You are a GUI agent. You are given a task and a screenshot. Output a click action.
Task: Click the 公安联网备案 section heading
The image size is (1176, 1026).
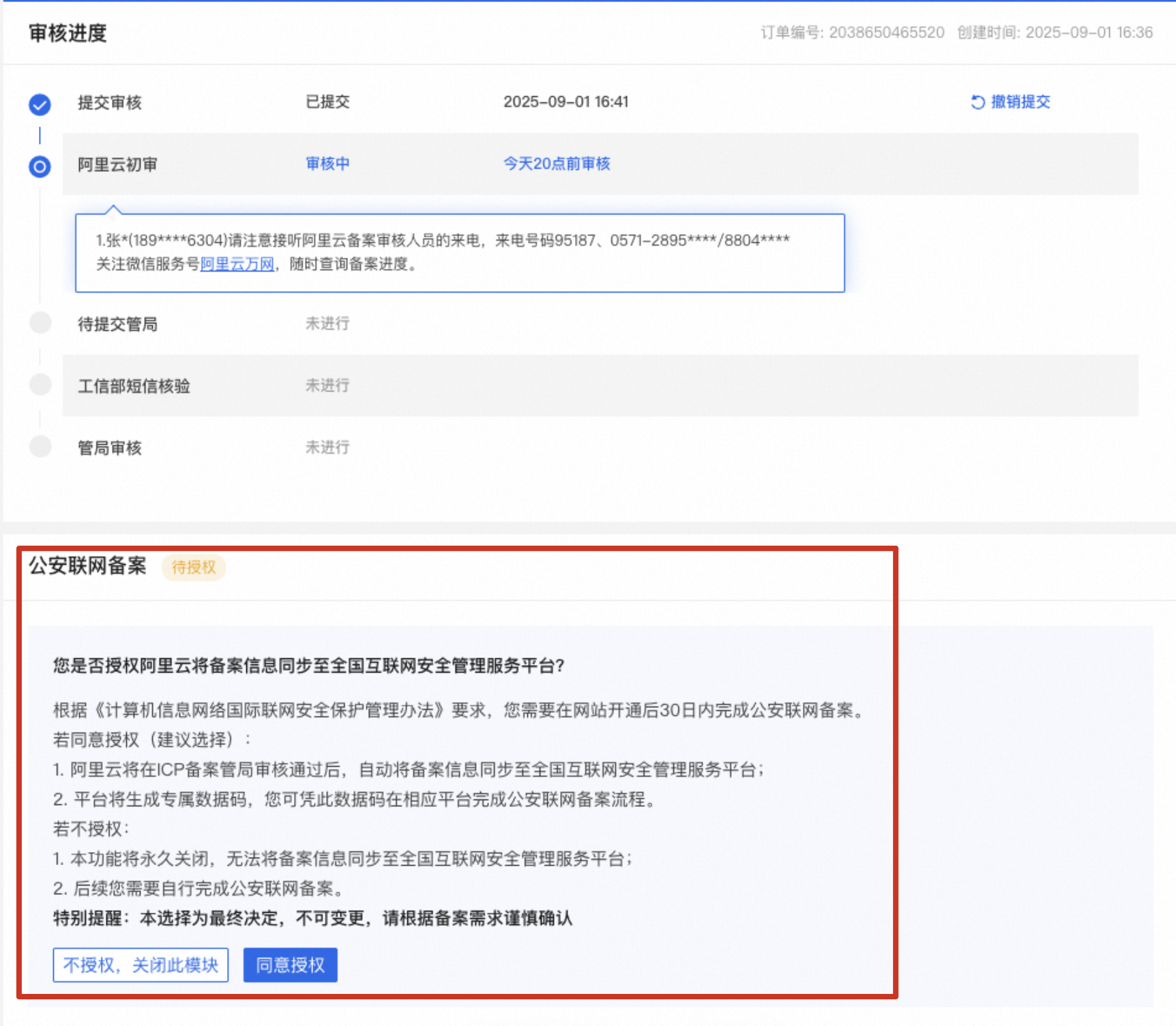[87, 566]
